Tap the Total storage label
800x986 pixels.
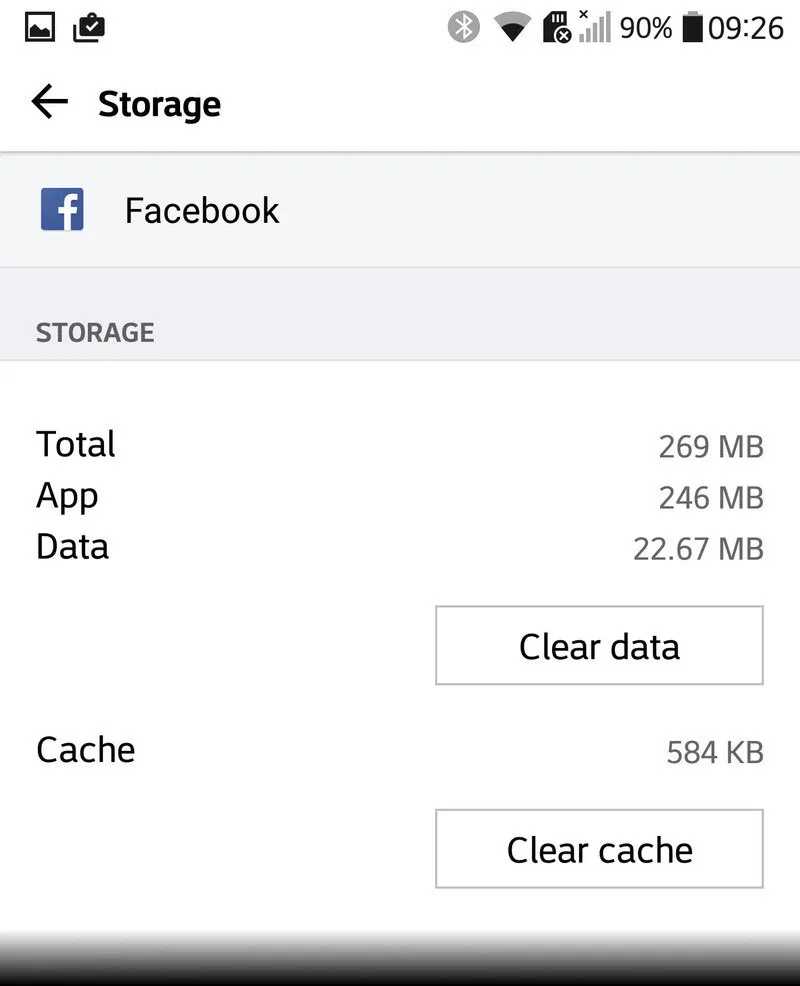pyautogui.click(x=76, y=444)
